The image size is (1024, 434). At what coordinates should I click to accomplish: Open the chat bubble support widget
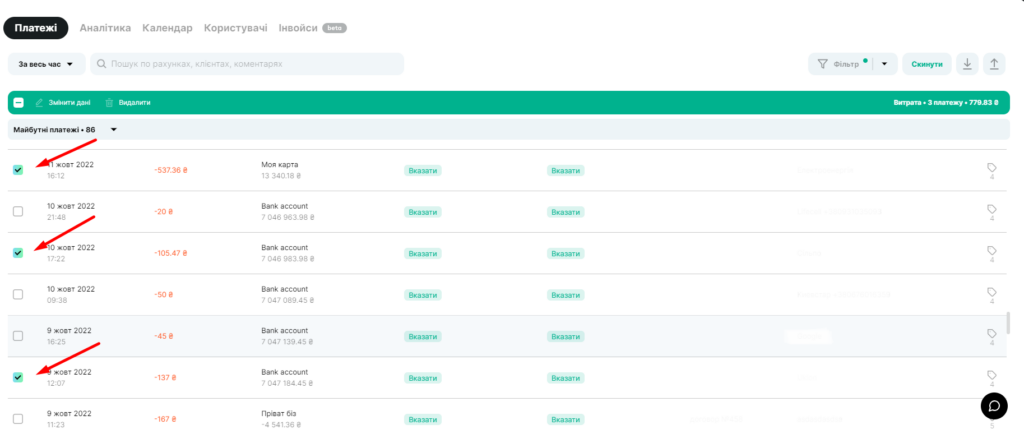(x=994, y=405)
